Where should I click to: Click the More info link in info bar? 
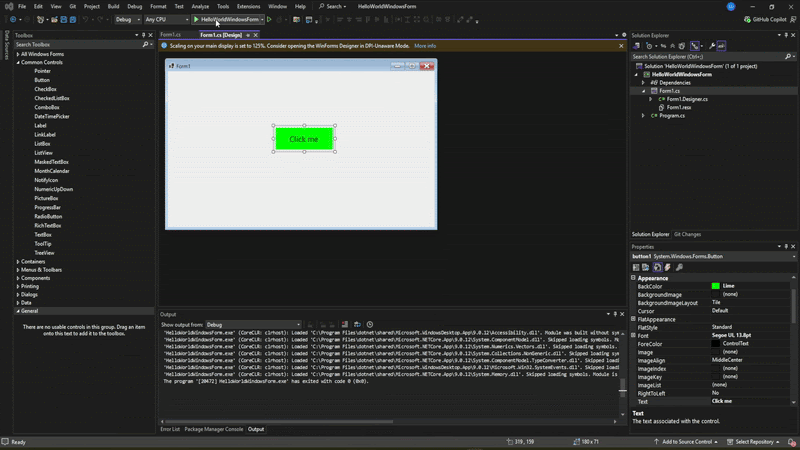click(425, 46)
